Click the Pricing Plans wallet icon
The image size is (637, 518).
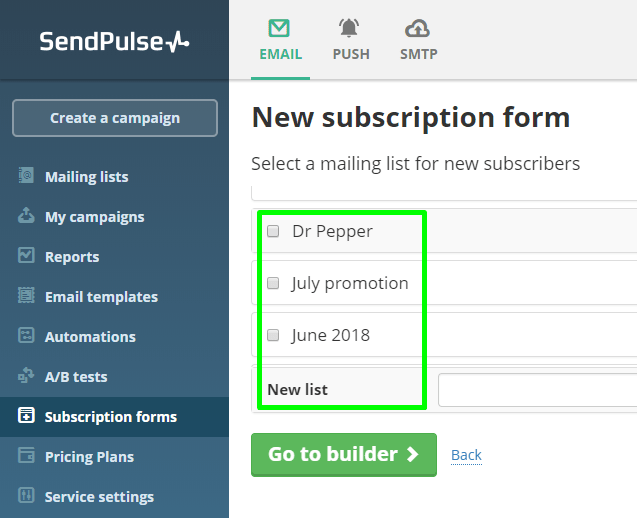click(x=26, y=455)
